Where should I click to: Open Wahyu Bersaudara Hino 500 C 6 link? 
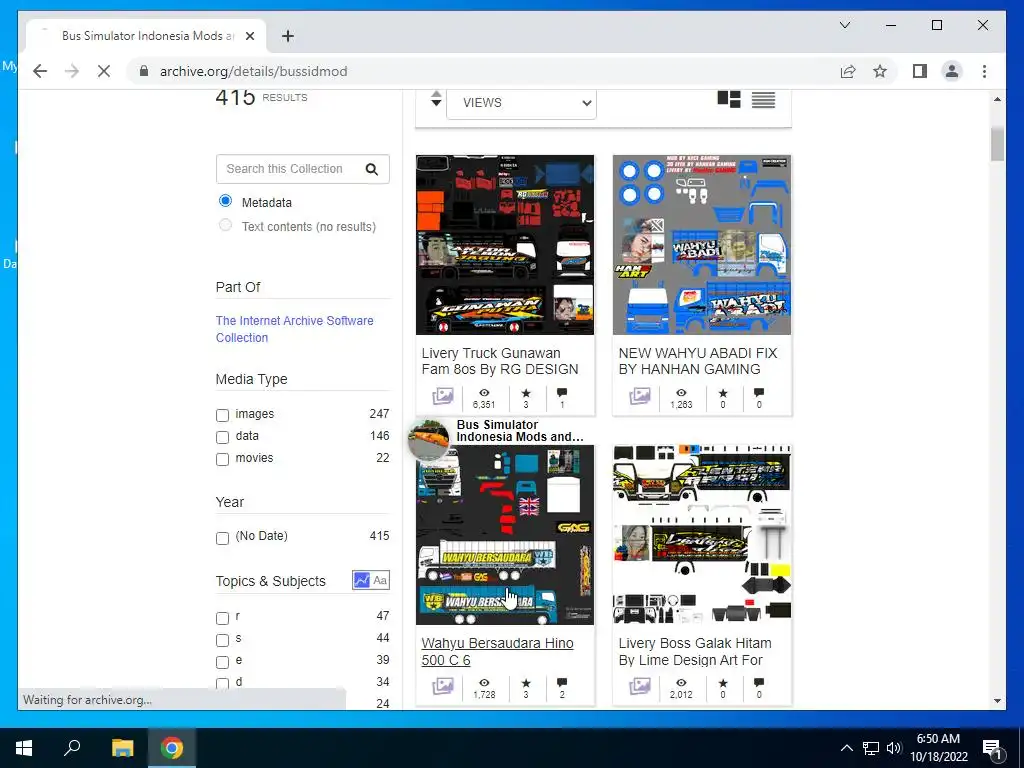pos(498,652)
